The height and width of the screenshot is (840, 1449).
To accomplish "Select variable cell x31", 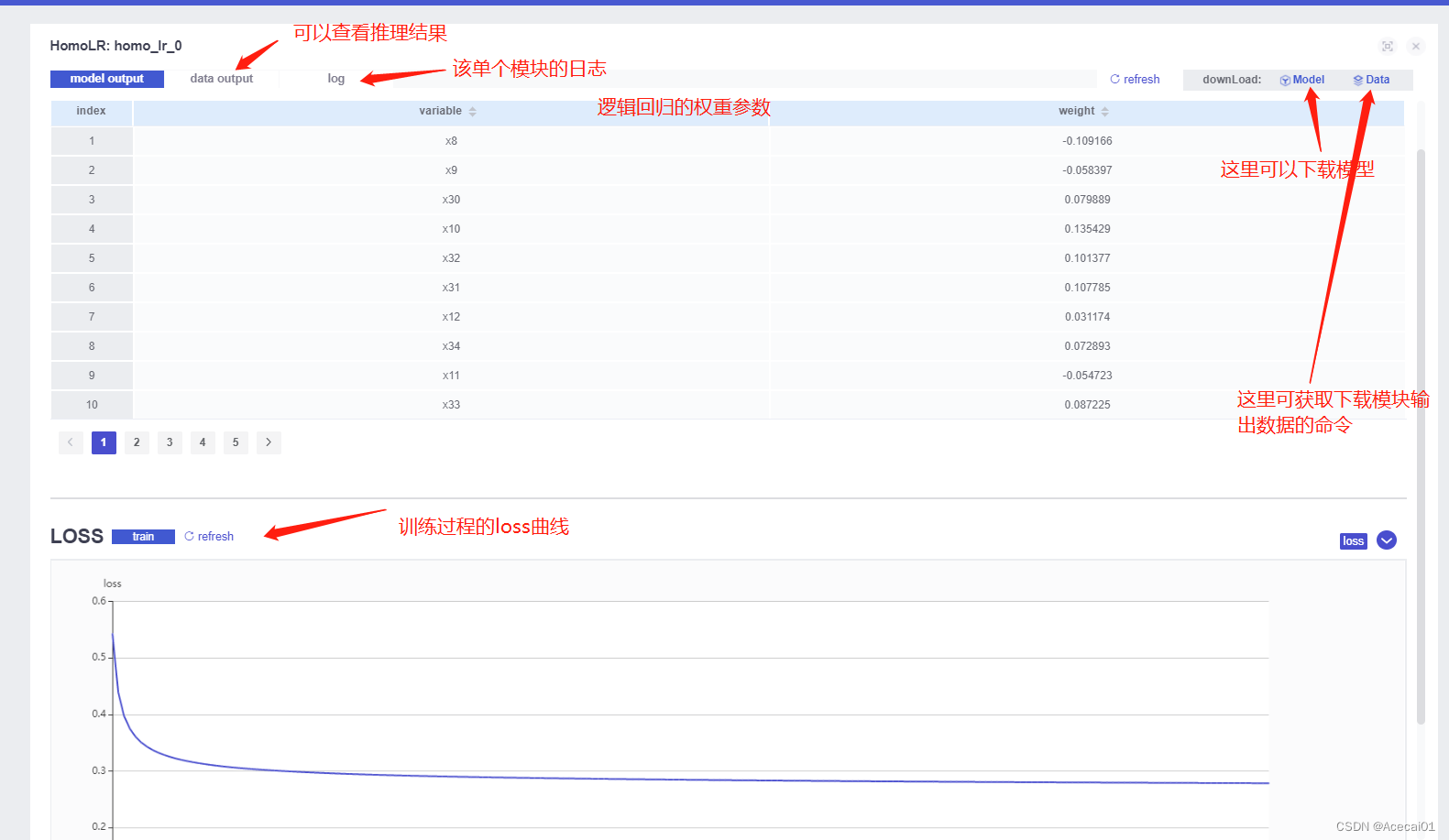I will [451, 288].
